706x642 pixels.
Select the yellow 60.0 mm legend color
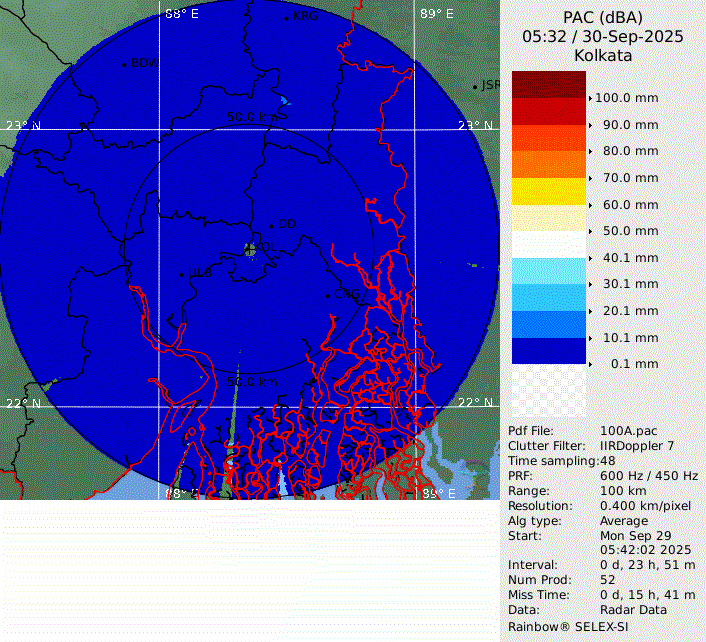click(548, 191)
